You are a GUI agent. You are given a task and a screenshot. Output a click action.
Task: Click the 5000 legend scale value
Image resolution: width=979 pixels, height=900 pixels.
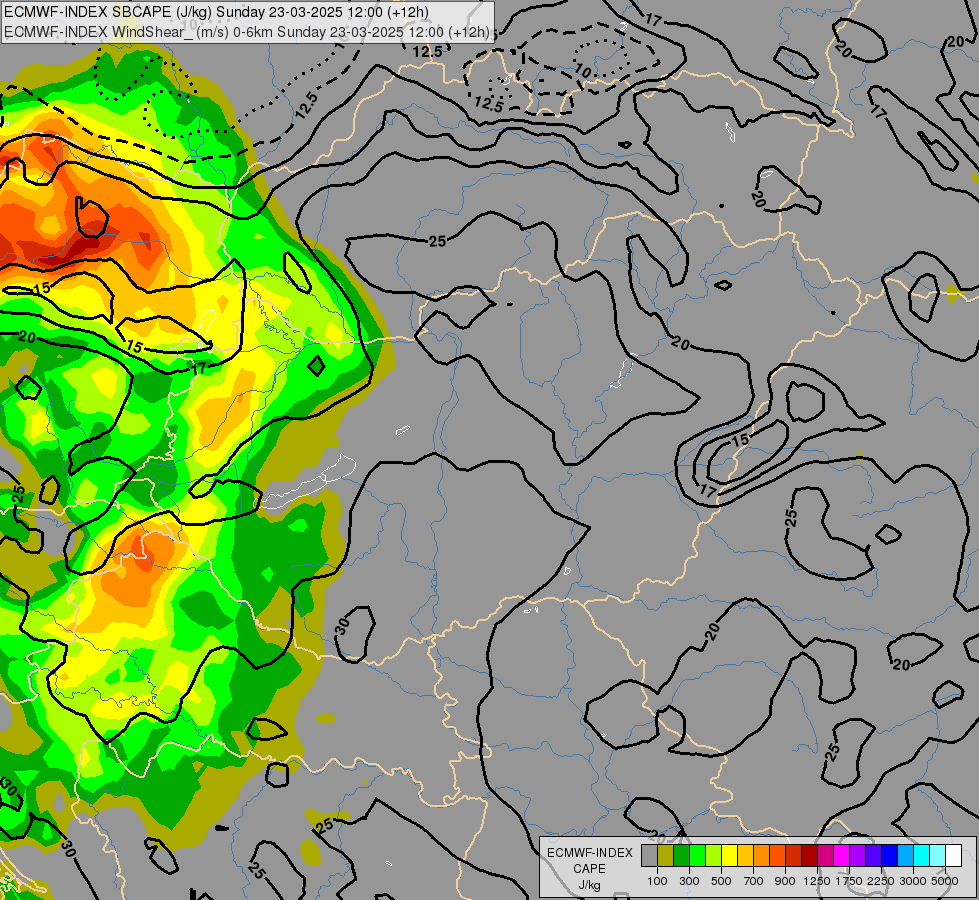click(x=945, y=881)
